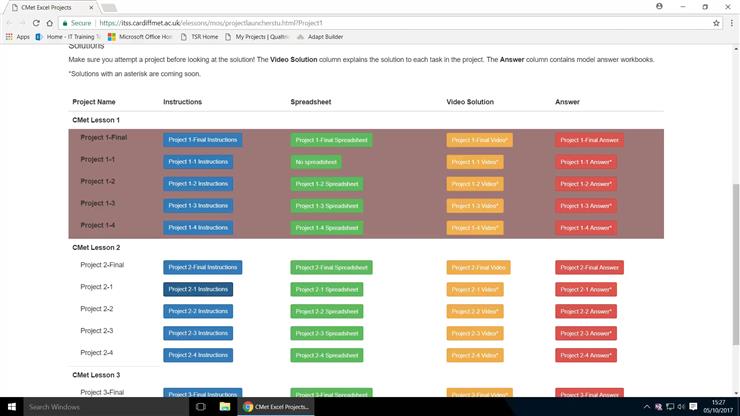
Task: Open Project 2-Final Instructions
Action: tap(203, 267)
